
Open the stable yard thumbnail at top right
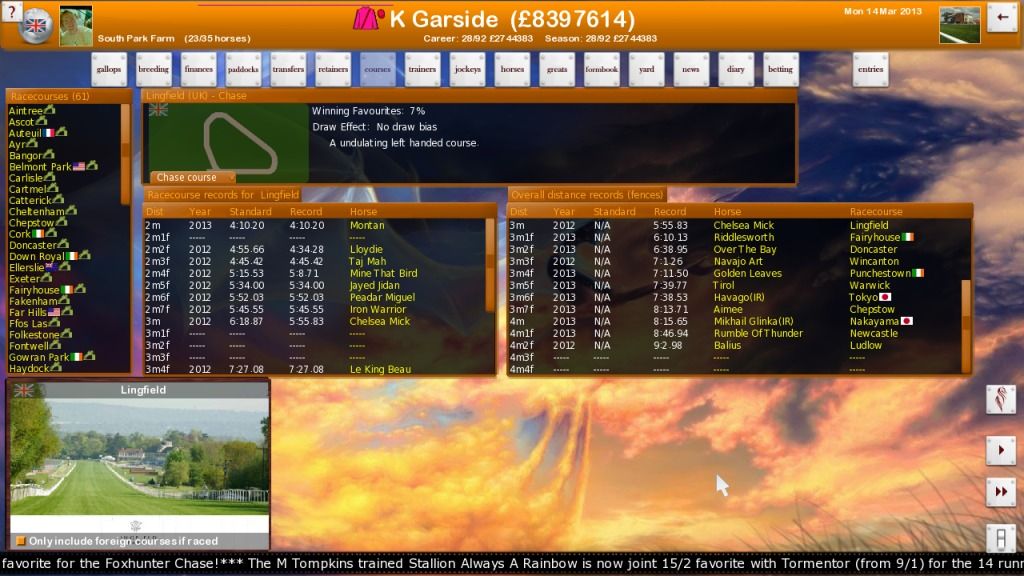point(959,25)
